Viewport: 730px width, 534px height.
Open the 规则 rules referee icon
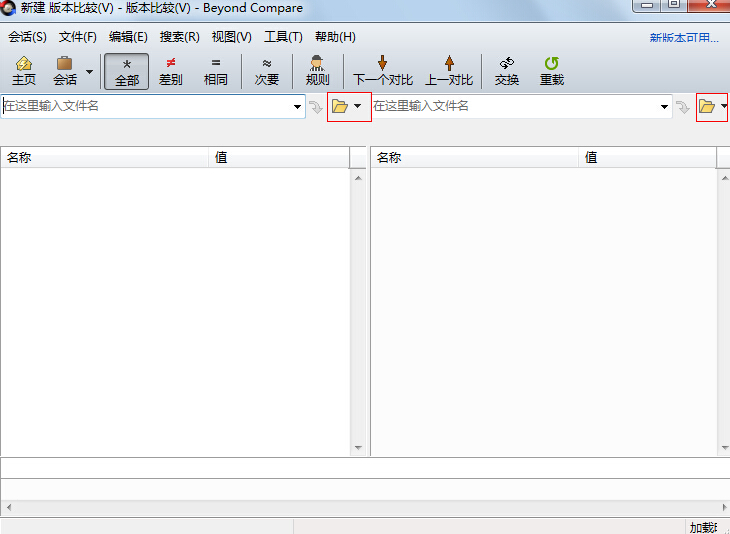point(318,71)
